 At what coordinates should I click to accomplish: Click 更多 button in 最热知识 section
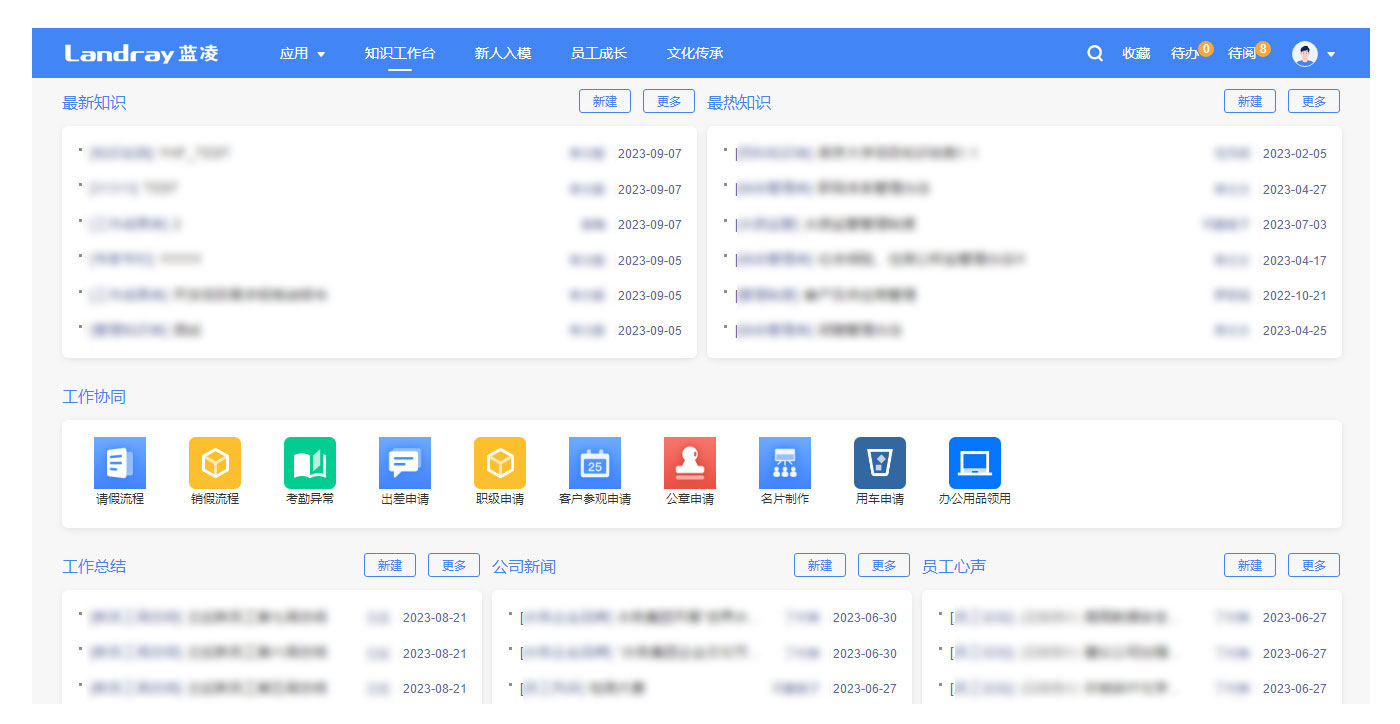pos(1314,101)
